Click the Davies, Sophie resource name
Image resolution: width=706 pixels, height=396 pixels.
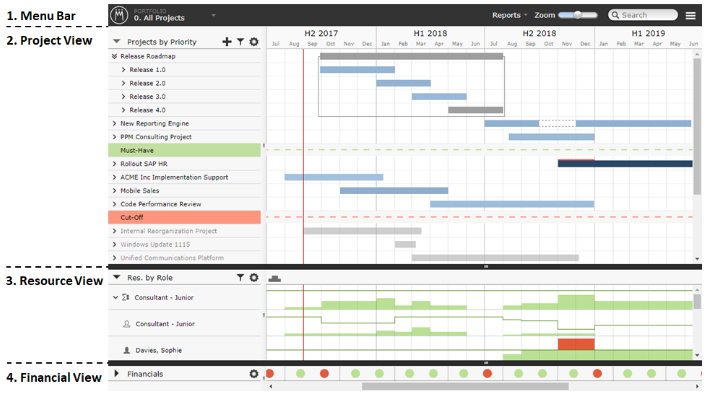click(x=158, y=350)
